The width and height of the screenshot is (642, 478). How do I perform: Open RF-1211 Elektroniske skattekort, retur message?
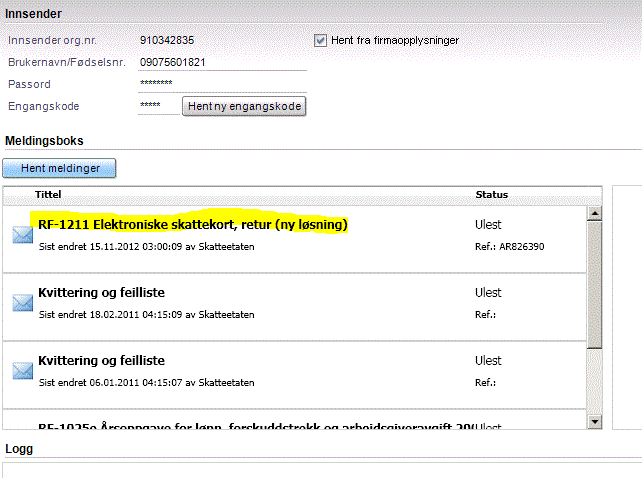(x=192, y=225)
